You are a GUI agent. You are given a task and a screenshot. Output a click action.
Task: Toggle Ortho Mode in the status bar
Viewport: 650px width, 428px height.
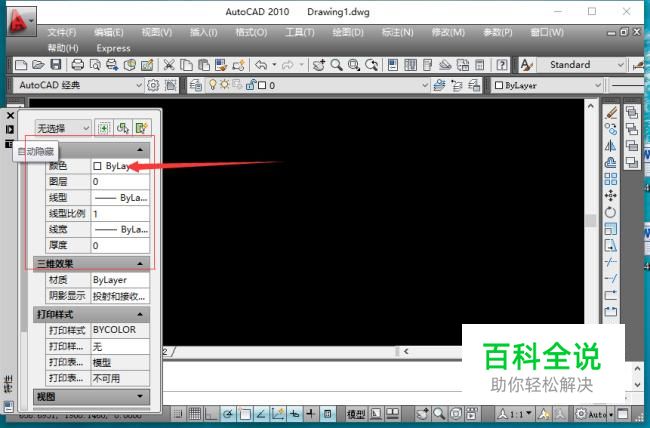[x=211, y=413]
